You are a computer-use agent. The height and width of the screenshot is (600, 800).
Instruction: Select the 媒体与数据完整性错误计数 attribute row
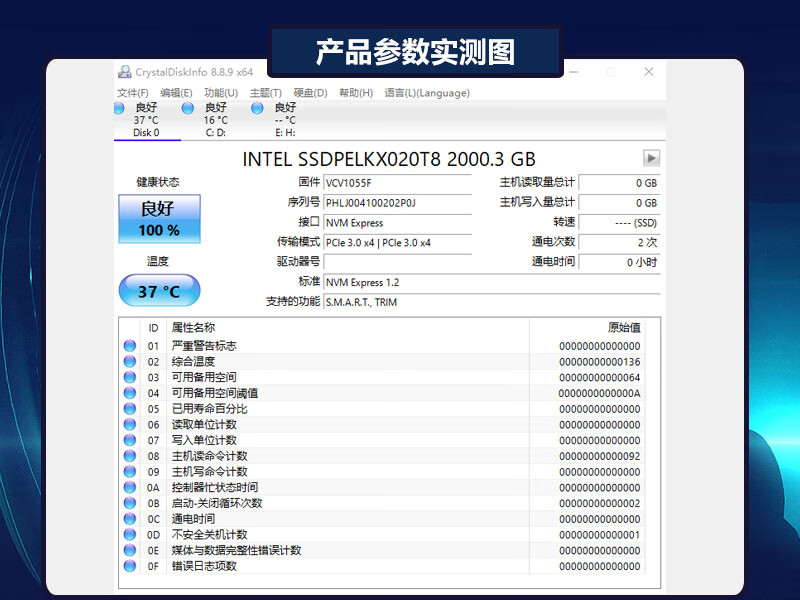point(383,550)
